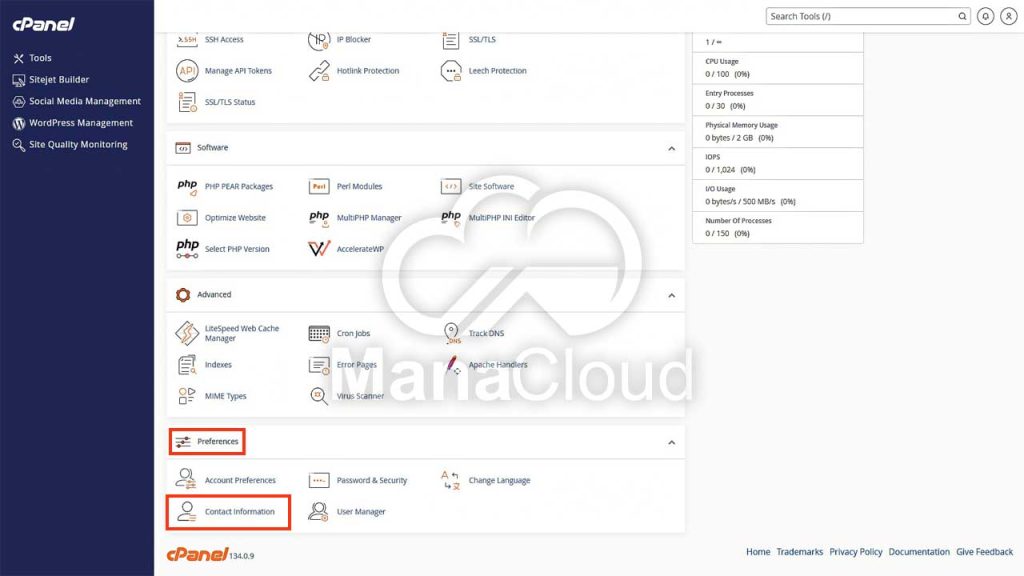1024x576 pixels.
Task: Click the notifications bell icon
Action: (984, 16)
